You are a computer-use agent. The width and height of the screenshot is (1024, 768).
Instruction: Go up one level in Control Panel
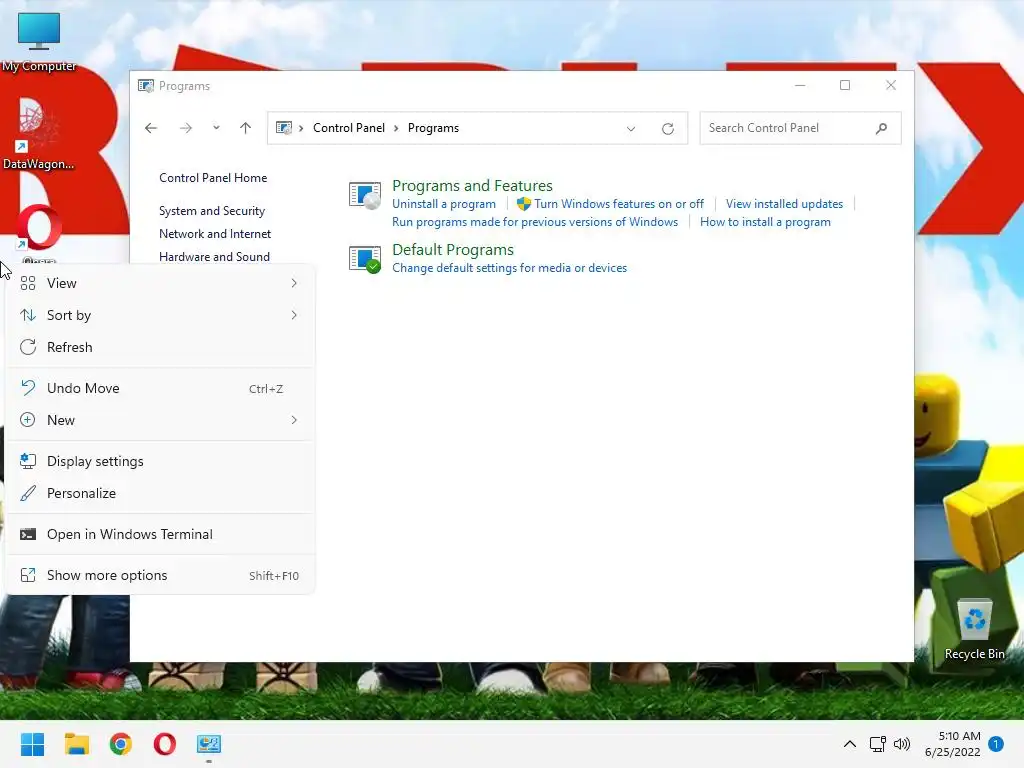coord(246,128)
